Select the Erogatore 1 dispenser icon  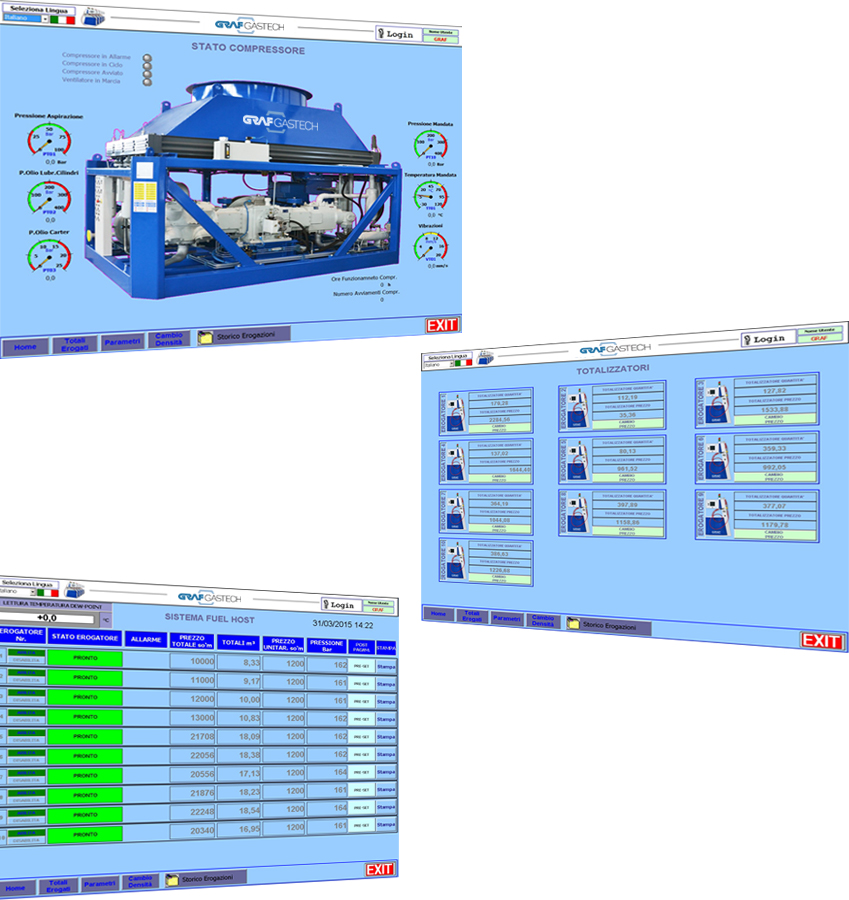456,413
